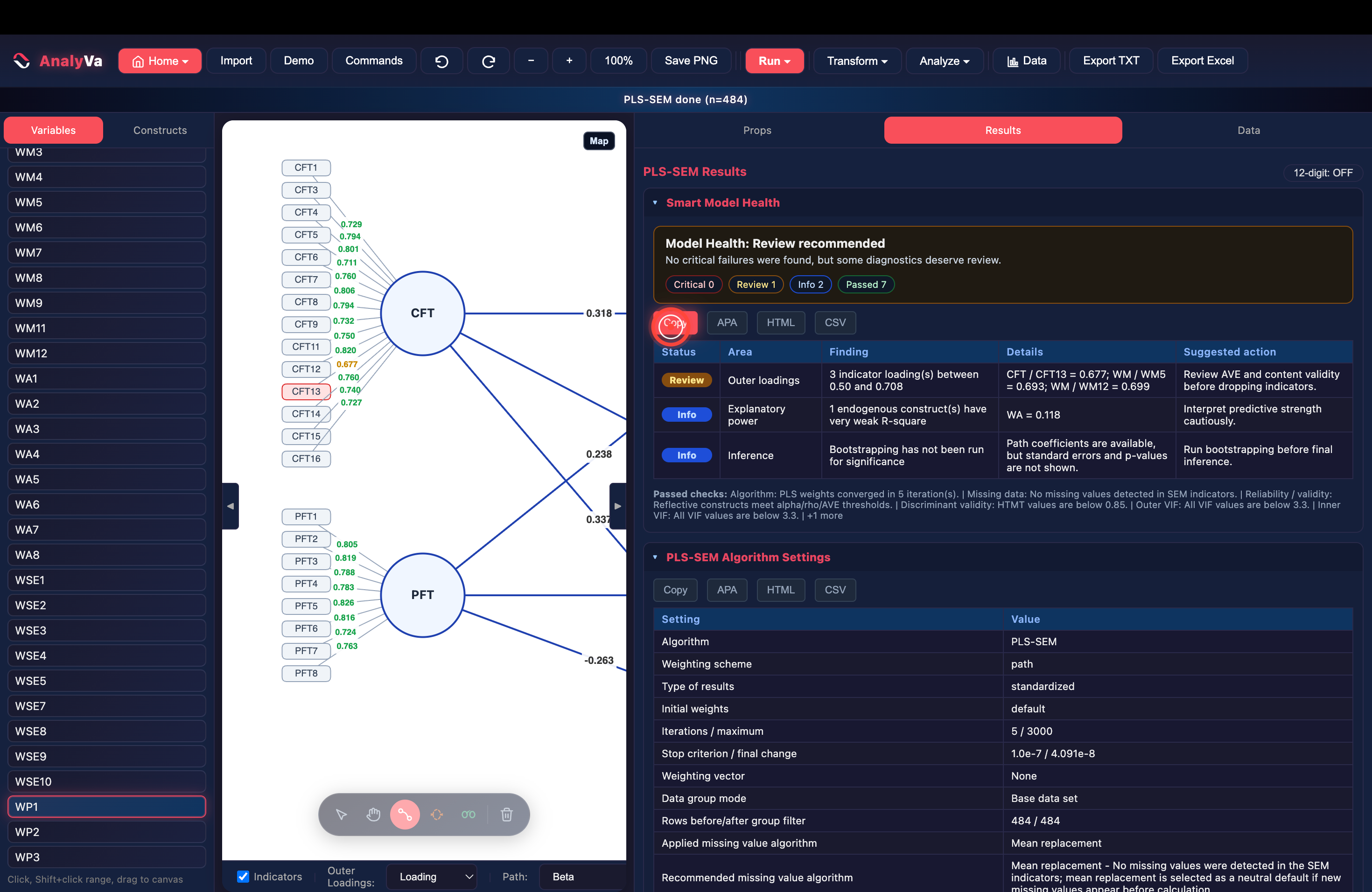The image size is (1372, 892).
Task: Click the Passed 7 badge
Action: (866, 285)
